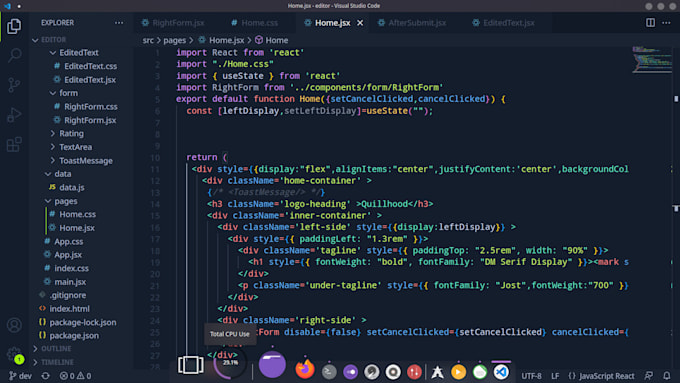Open App.css in the explorer

click(x=69, y=242)
